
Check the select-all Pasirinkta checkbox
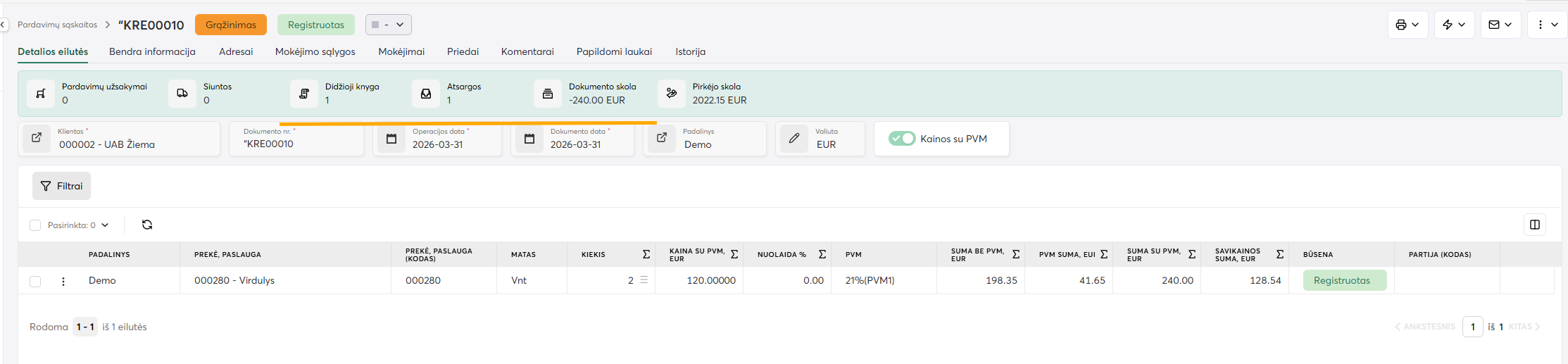(x=35, y=225)
